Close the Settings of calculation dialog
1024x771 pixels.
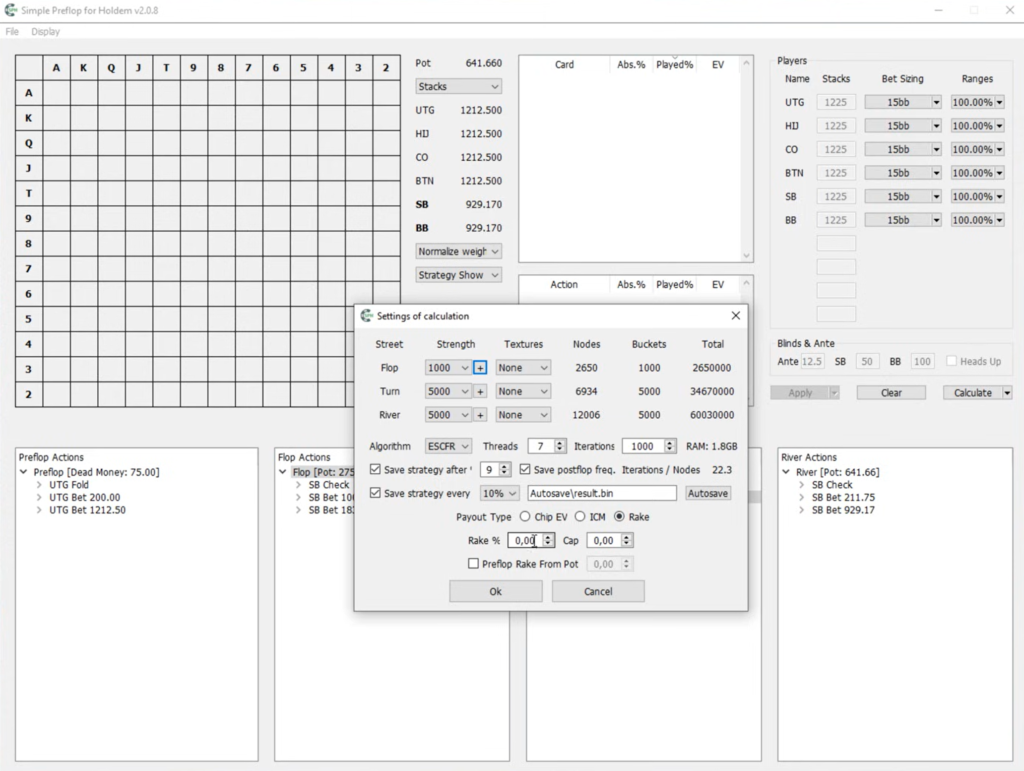735,316
